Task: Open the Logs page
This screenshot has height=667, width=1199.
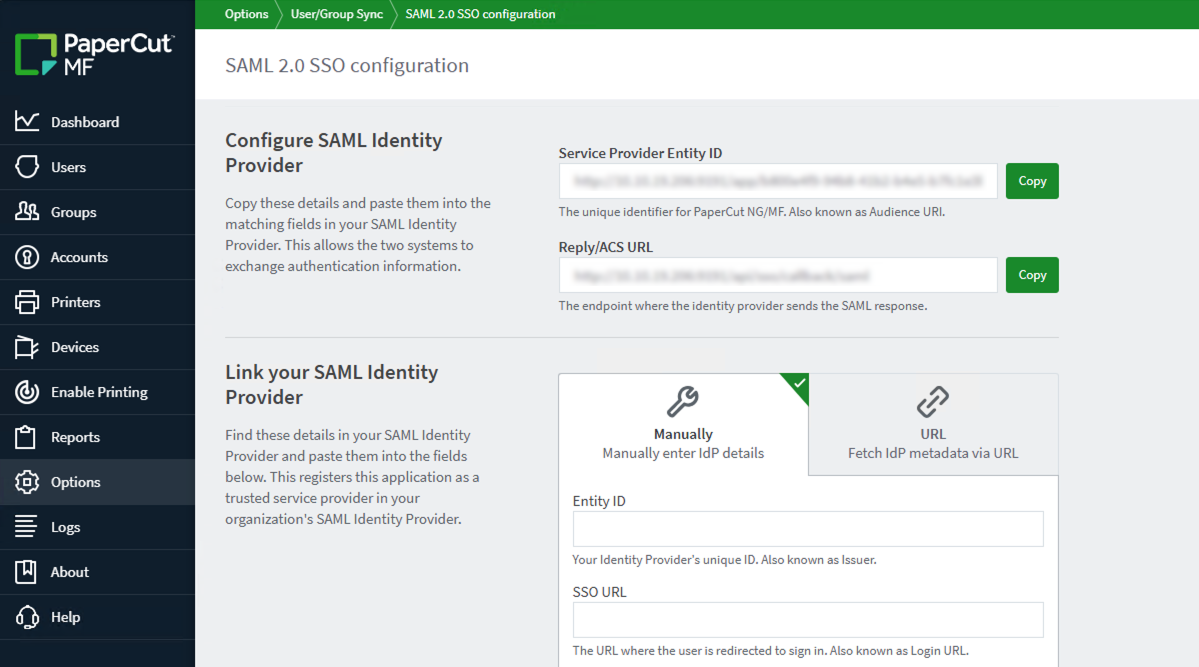Action: click(x=97, y=527)
